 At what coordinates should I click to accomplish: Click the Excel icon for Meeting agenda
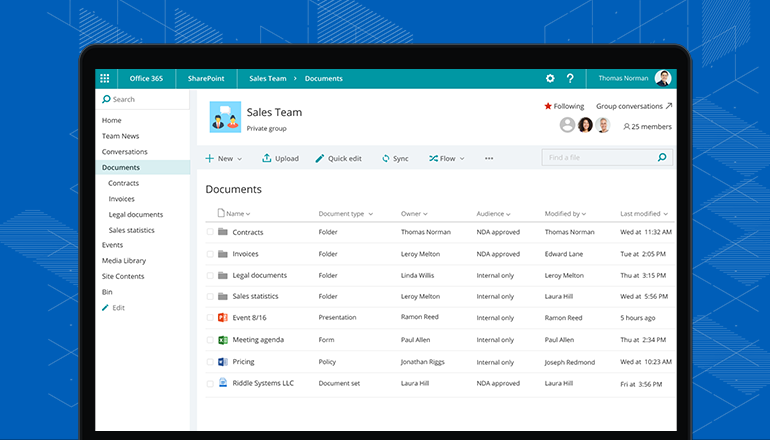[223, 339]
